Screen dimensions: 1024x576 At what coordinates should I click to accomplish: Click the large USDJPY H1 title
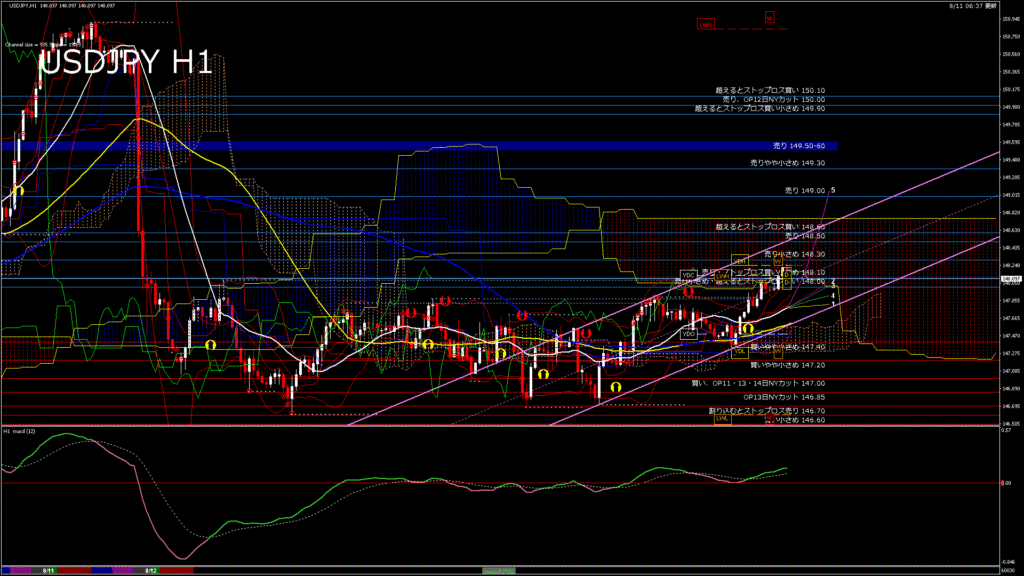[x=125, y=63]
